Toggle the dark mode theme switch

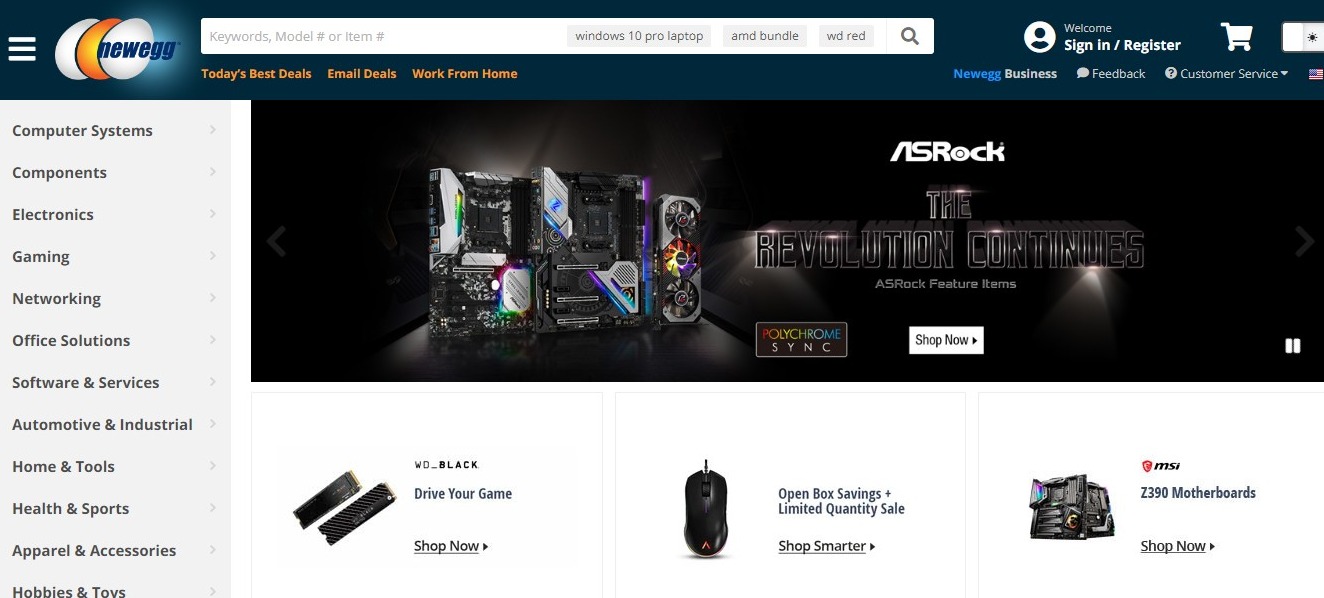(1304, 37)
